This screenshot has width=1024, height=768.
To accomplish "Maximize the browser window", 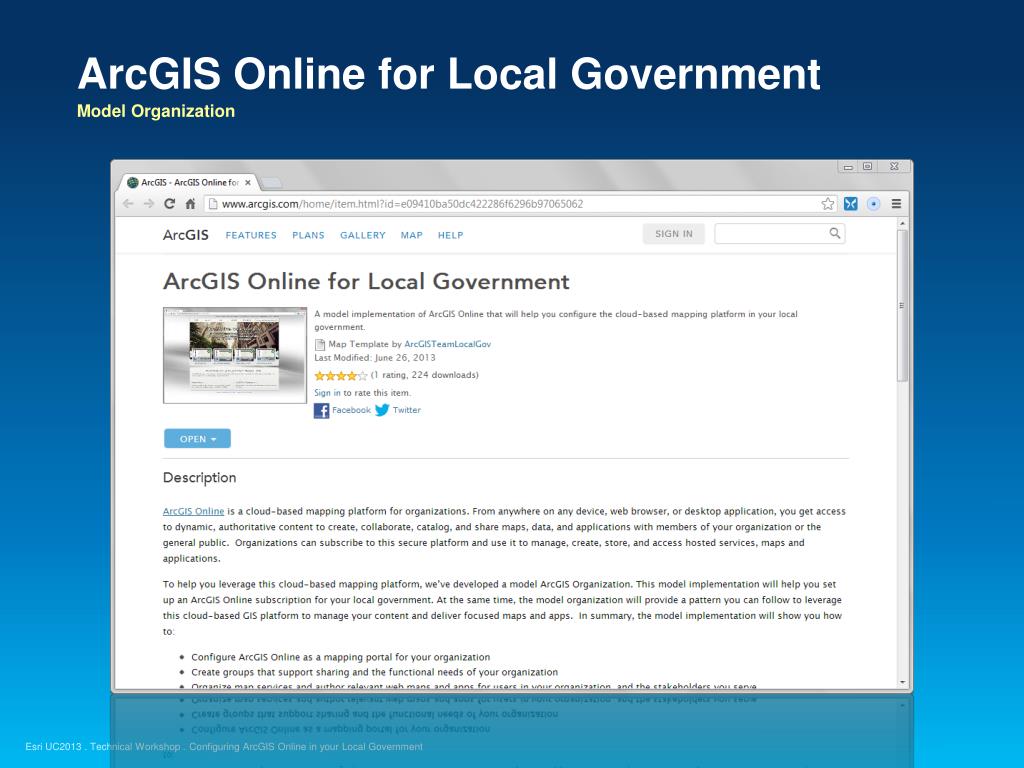I will click(x=867, y=167).
